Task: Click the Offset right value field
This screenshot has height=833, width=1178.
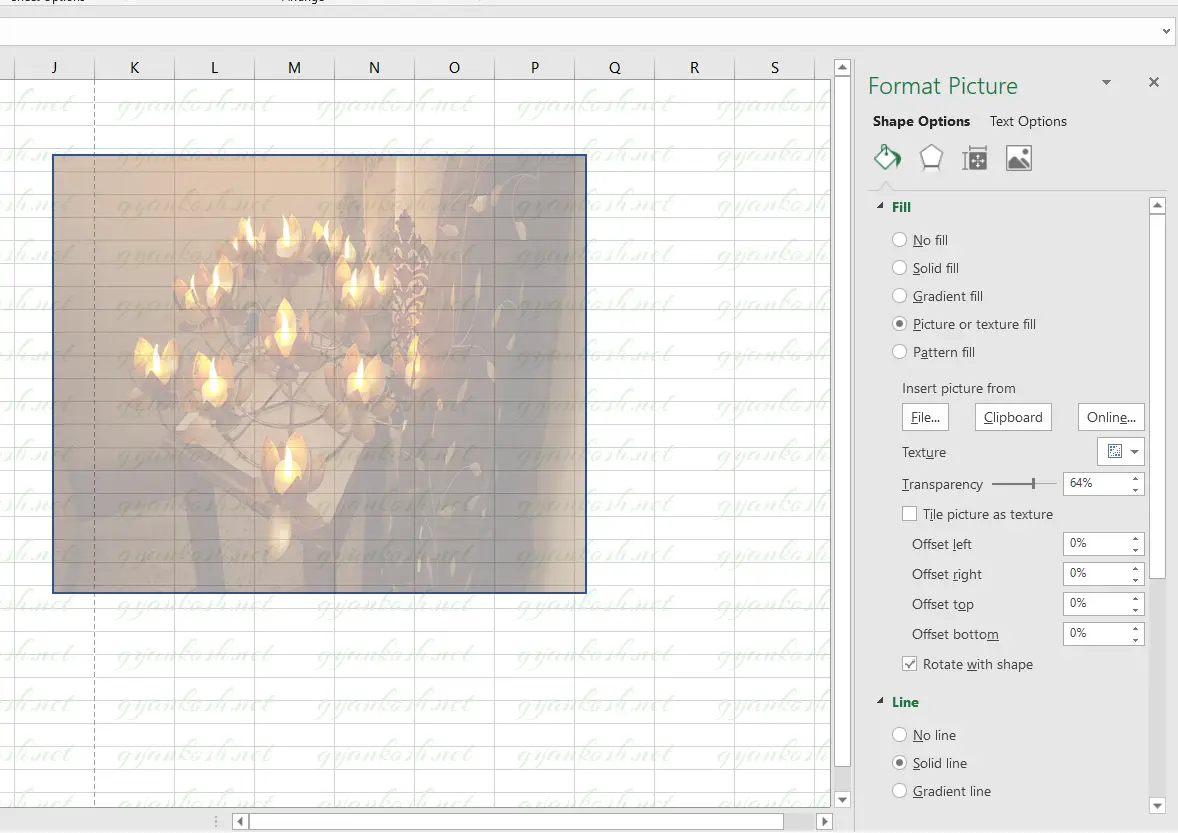Action: tap(1095, 573)
